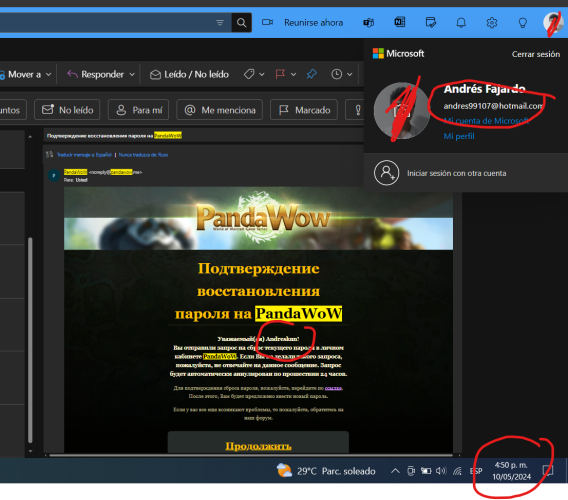Viewport: 568px width, 500px height.
Task: Click the search magnifier button
Action: coord(242,23)
